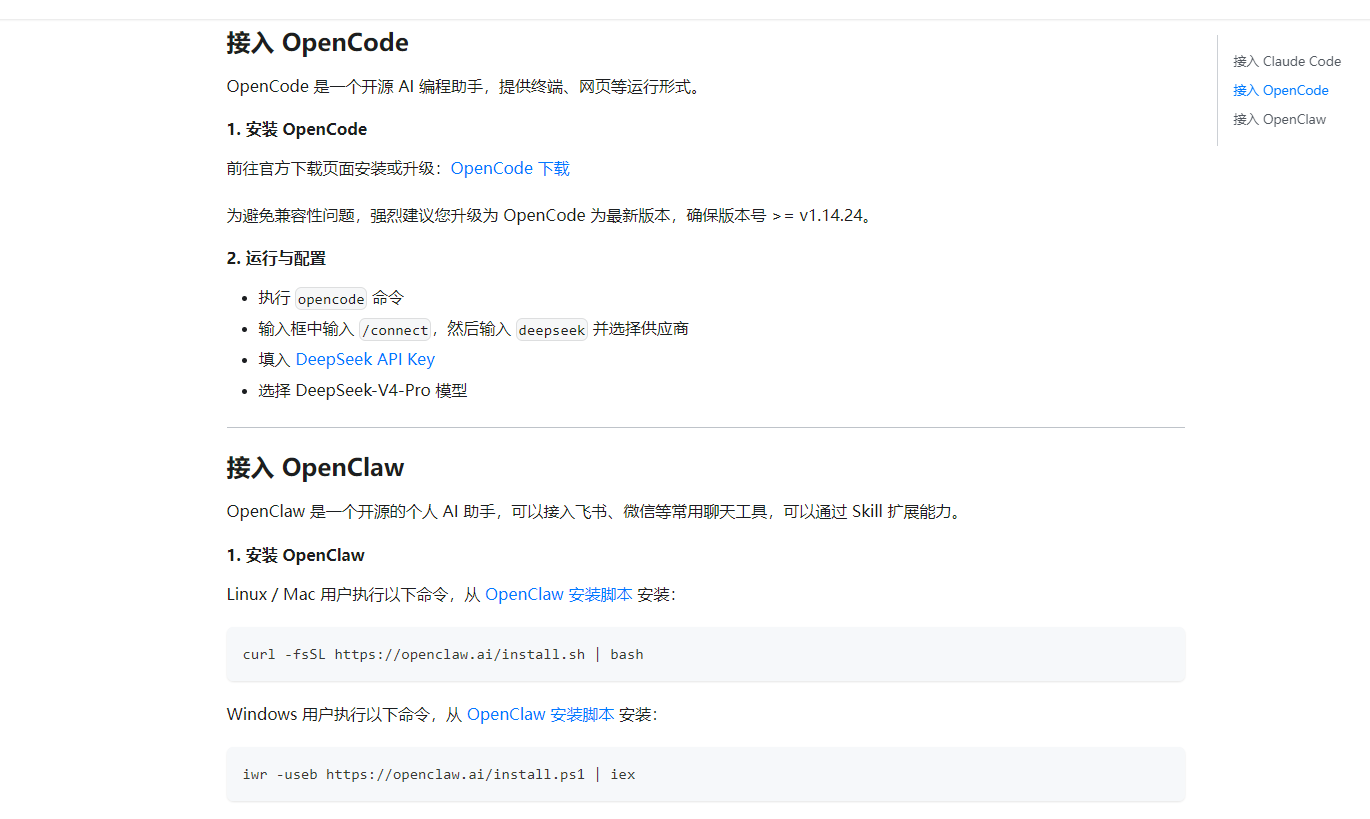This screenshot has height=819, width=1370.
Task: Jump to 接入 OpenClaw via the sidebar outline
Action: click(x=1280, y=119)
